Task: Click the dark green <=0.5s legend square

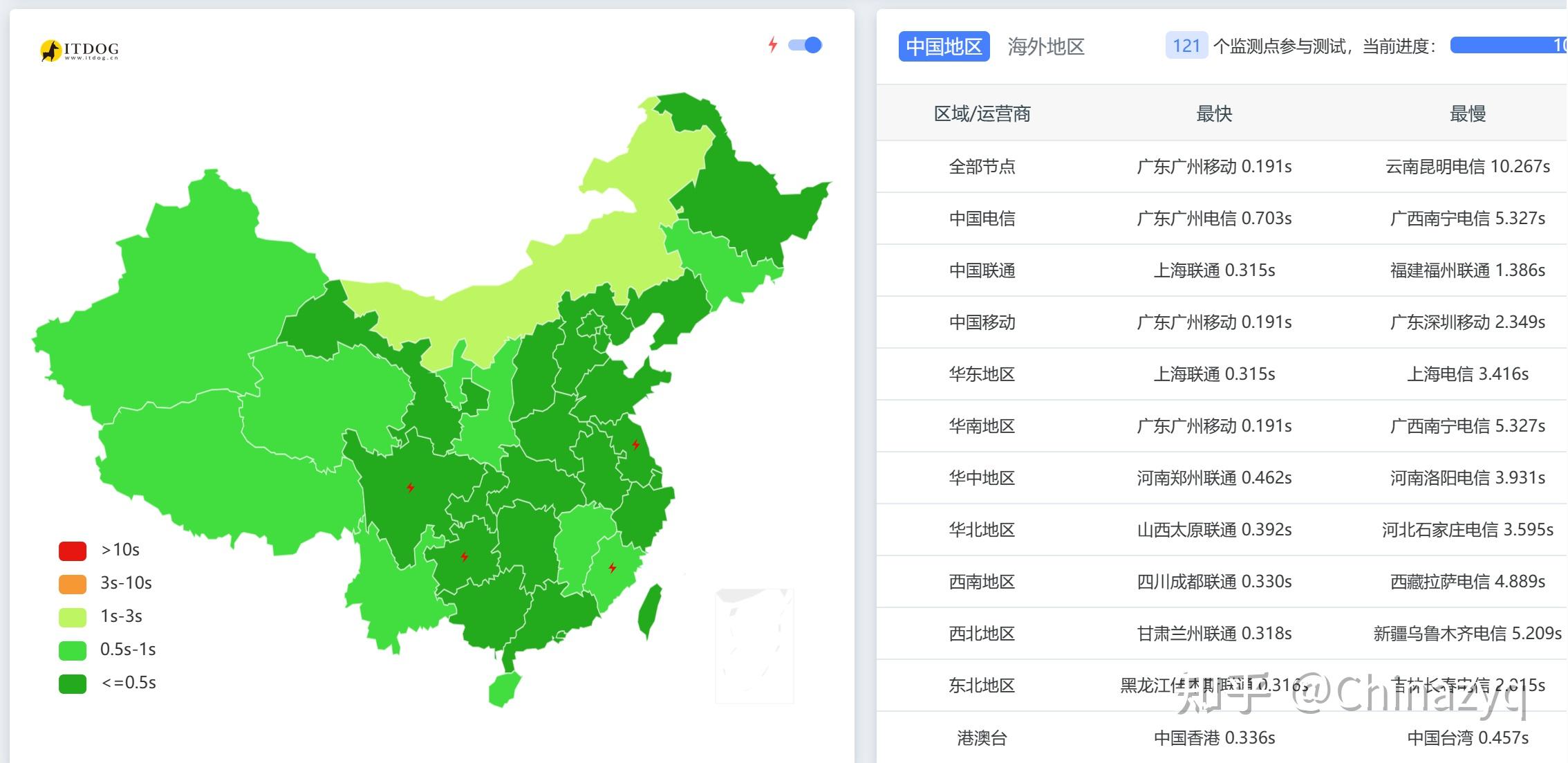Action: point(71,683)
